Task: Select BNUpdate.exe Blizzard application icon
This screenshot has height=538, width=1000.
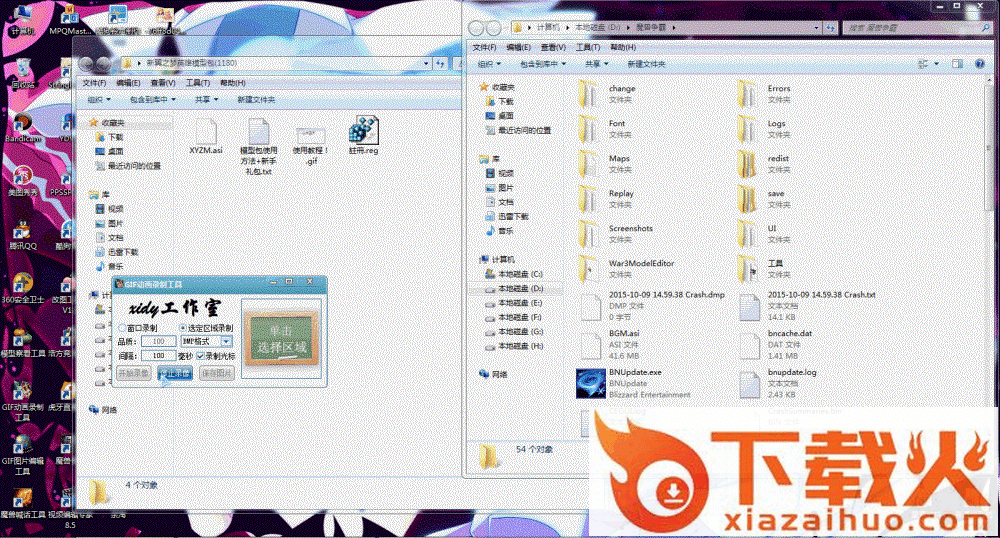Action: [x=591, y=384]
